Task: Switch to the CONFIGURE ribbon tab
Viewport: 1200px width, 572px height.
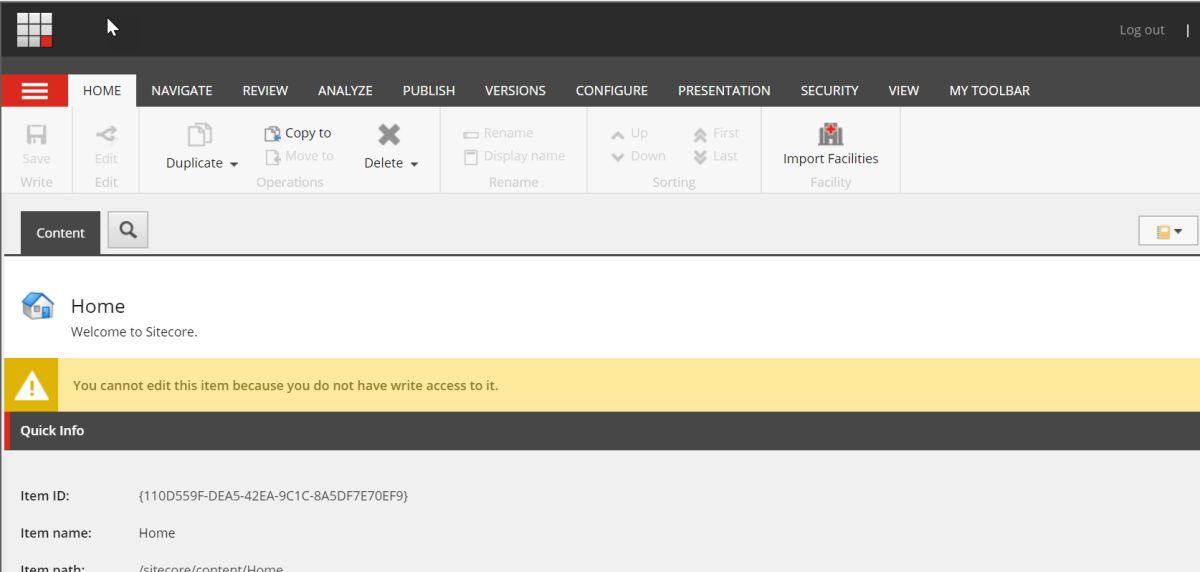Action: click(x=612, y=90)
